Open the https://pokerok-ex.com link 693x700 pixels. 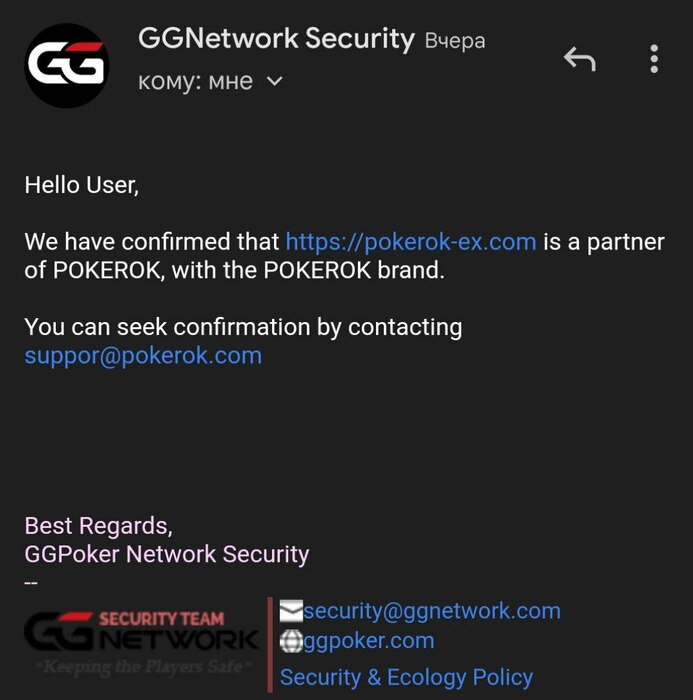(x=411, y=242)
